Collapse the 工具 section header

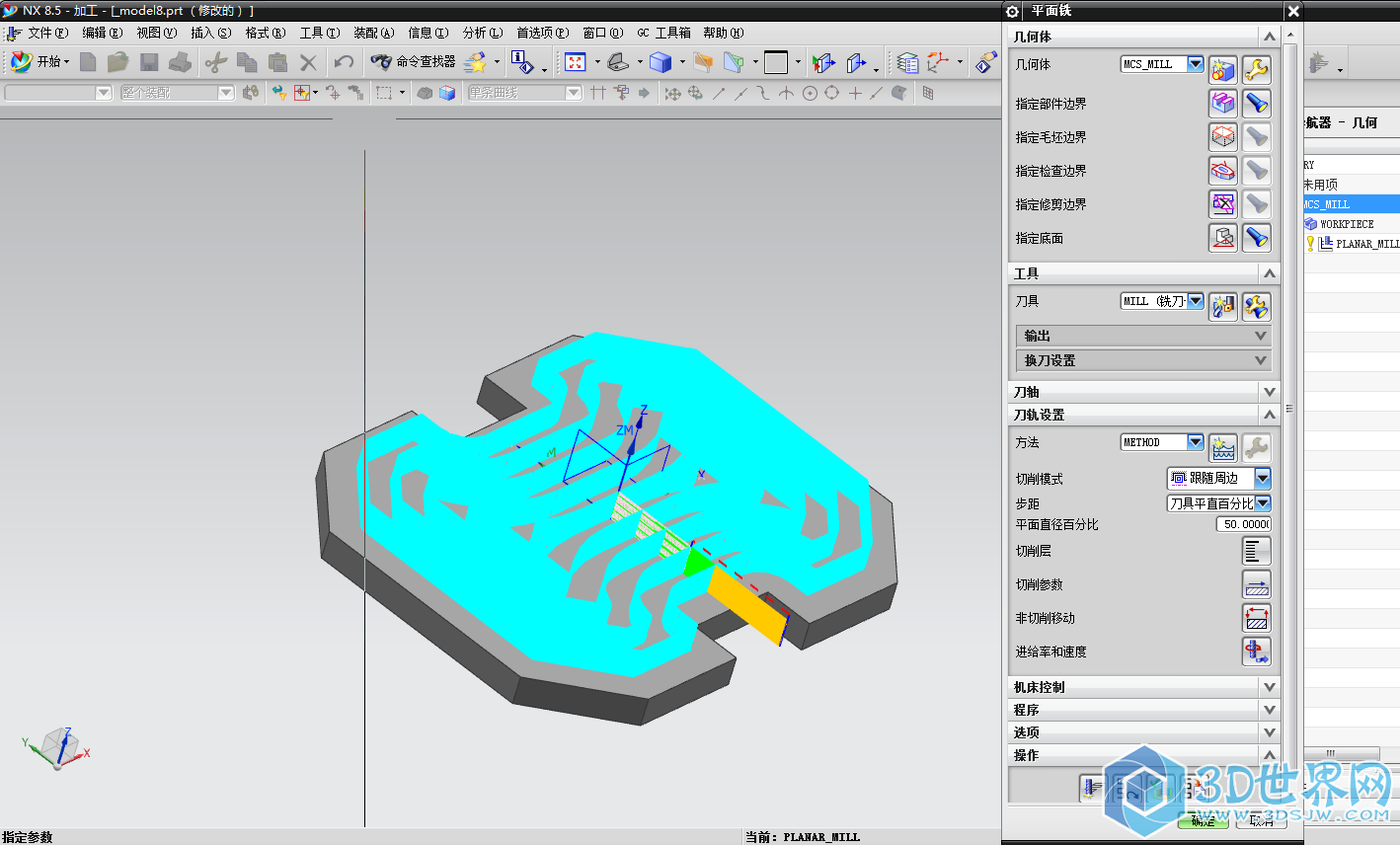[x=1144, y=273]
